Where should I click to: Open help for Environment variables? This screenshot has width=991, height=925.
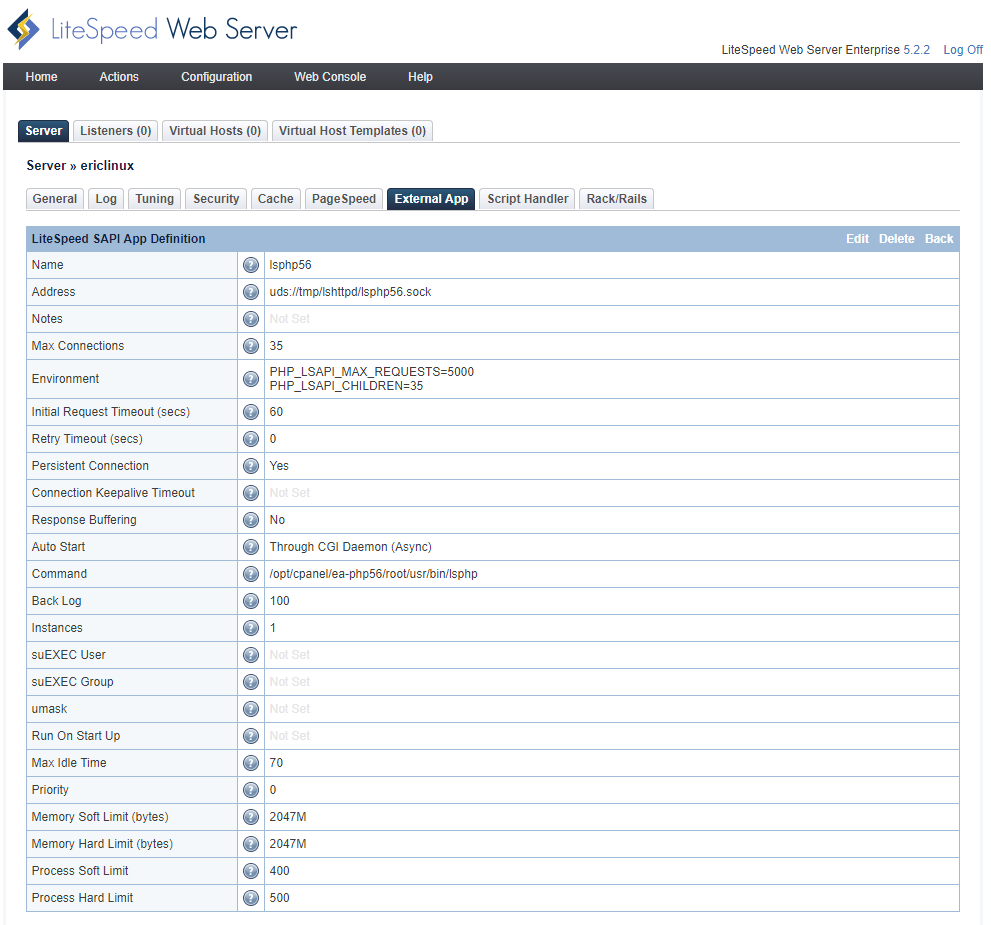(x=250, y=378)
